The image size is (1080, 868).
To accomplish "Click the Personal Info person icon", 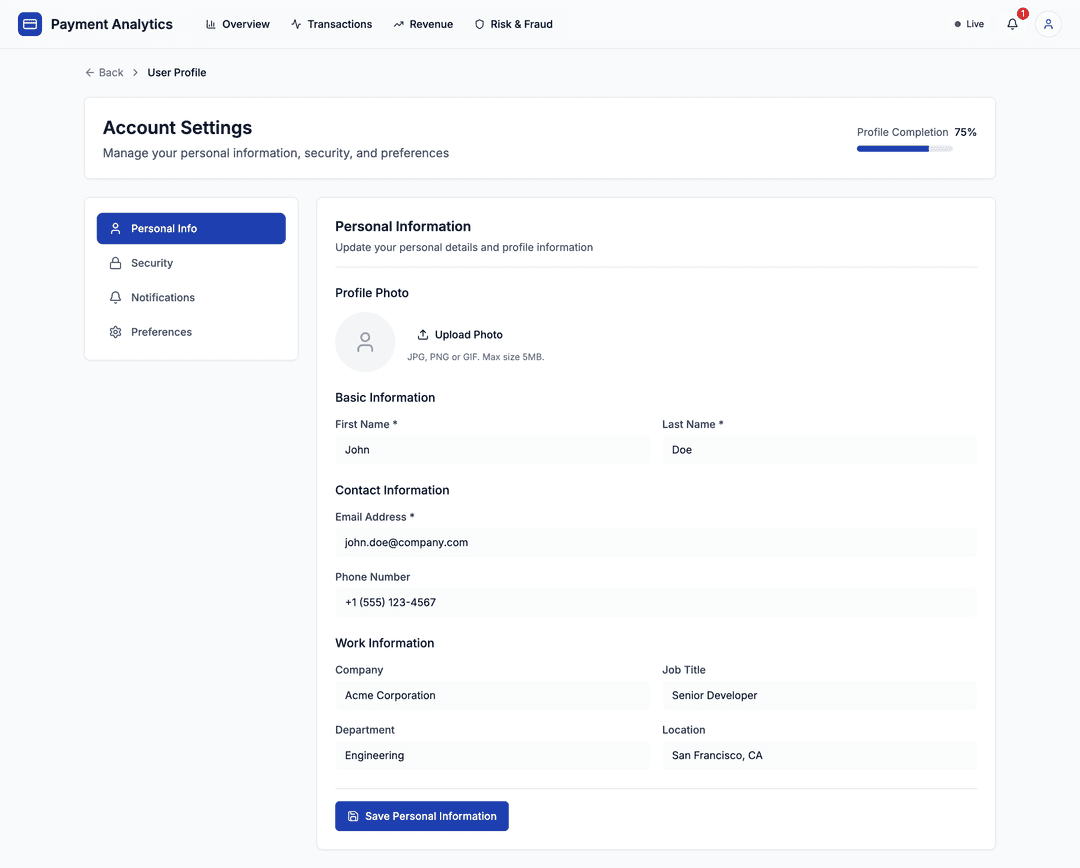I will (115, 228).
